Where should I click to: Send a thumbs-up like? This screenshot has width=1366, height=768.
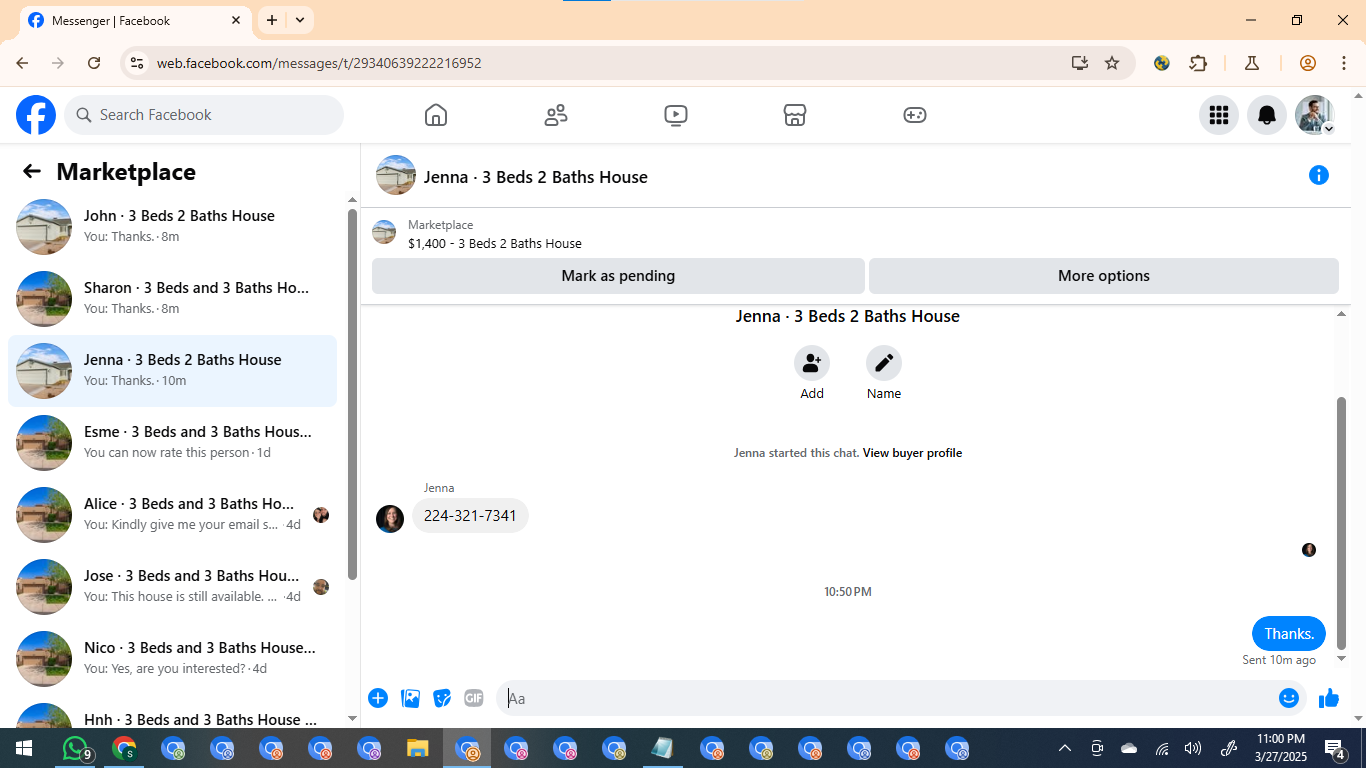[x=1329, y=698]
